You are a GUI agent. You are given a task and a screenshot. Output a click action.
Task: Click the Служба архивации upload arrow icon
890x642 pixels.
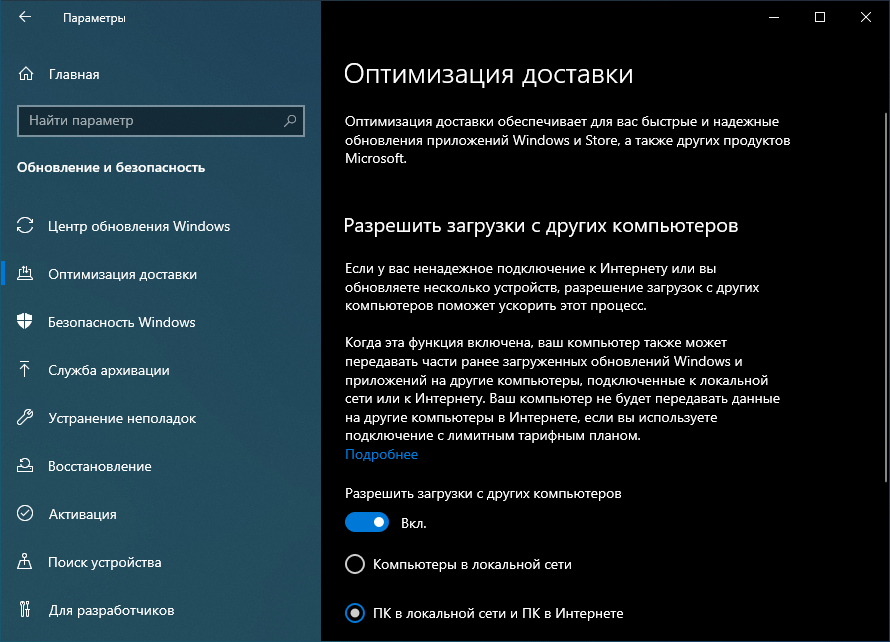(27, 370)
